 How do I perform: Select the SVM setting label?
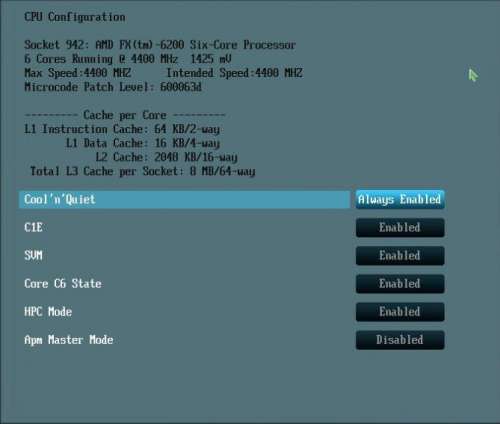click(x=33, y=256)
